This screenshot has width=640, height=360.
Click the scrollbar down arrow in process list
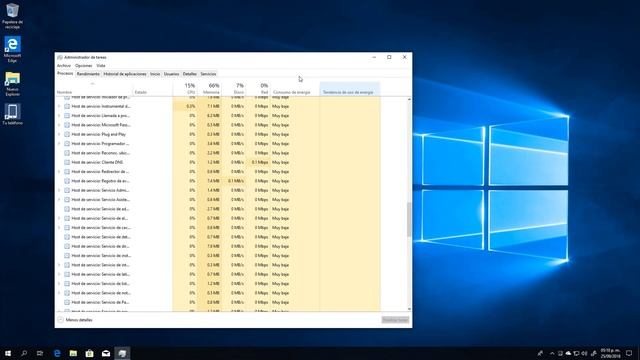tap(409, 309)
